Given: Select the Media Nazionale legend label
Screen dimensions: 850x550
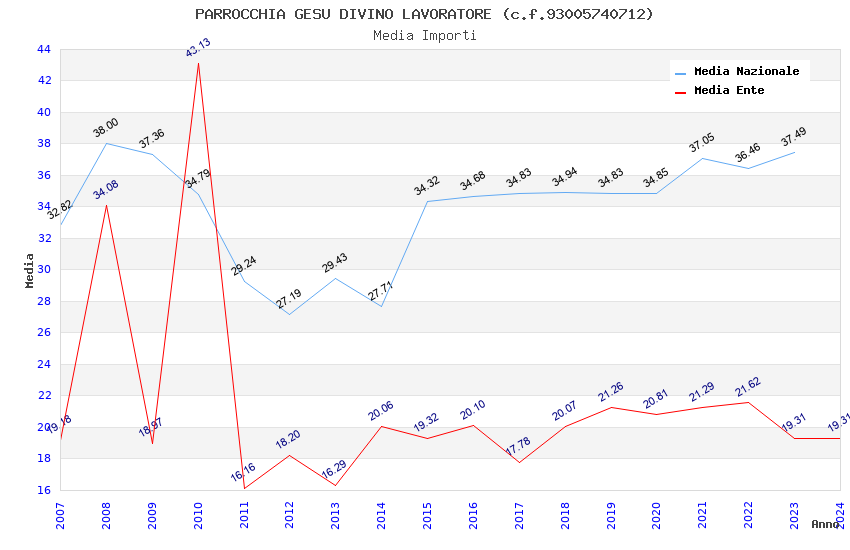Looking at the screenshot, I should [x=746, y=71].
